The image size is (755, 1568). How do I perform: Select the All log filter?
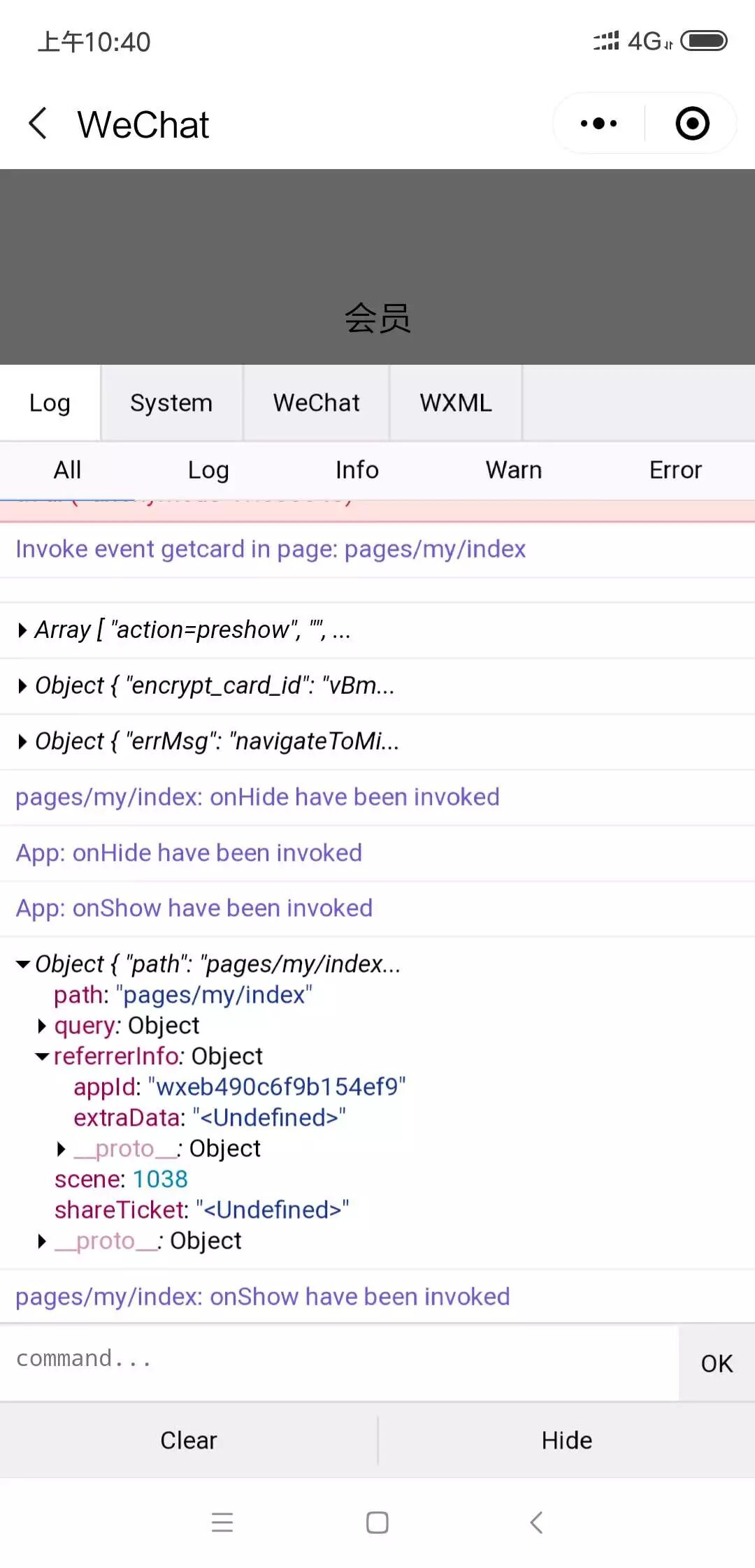68,470
